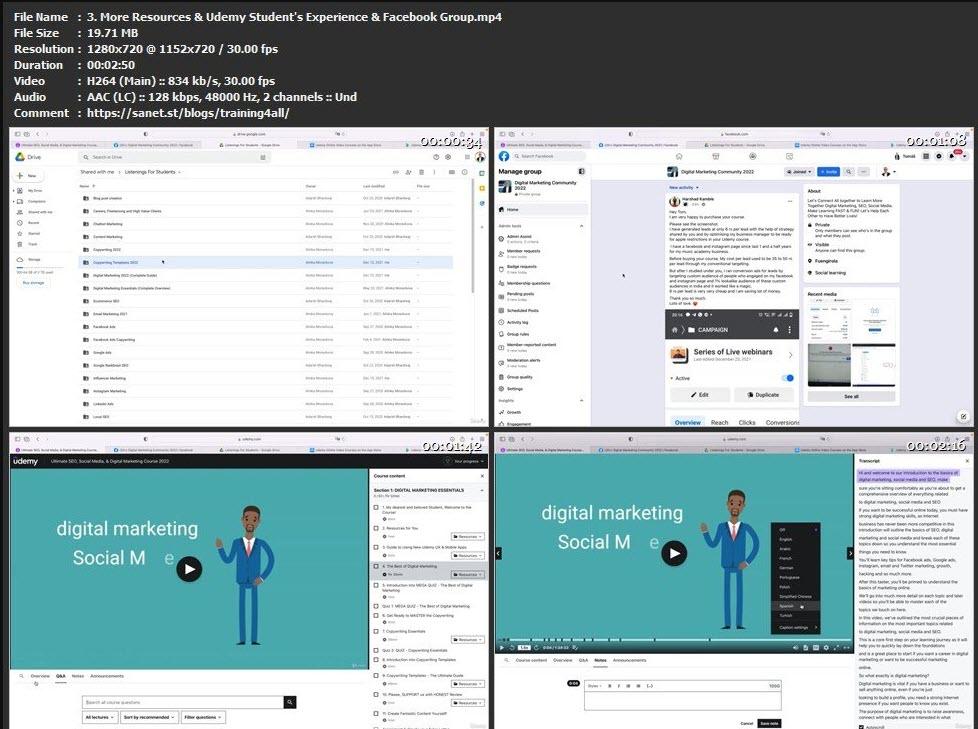Check lecture 2 Resources for You
Viewport: 978px width, 729px height.
[376, 528]
